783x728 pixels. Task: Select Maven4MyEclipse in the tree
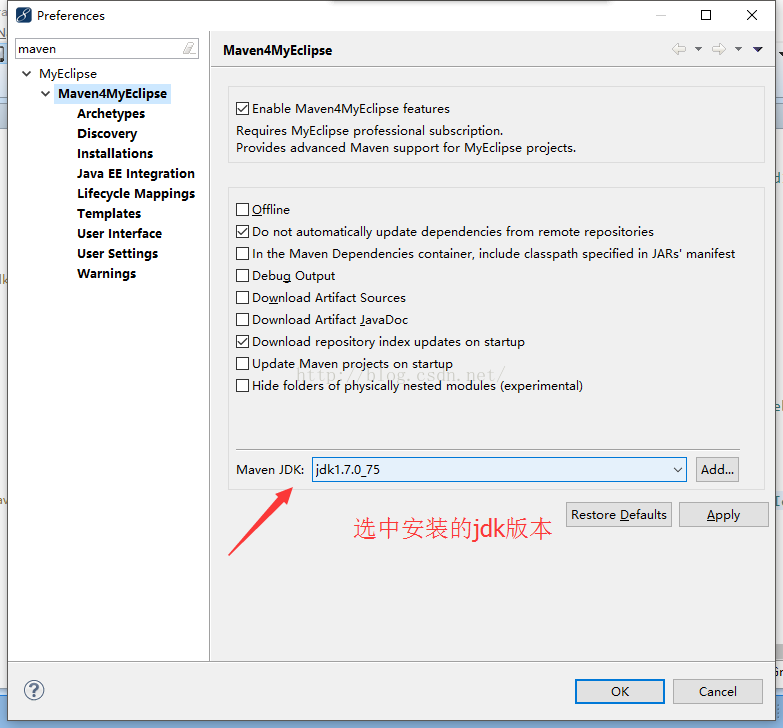(112, 93)
